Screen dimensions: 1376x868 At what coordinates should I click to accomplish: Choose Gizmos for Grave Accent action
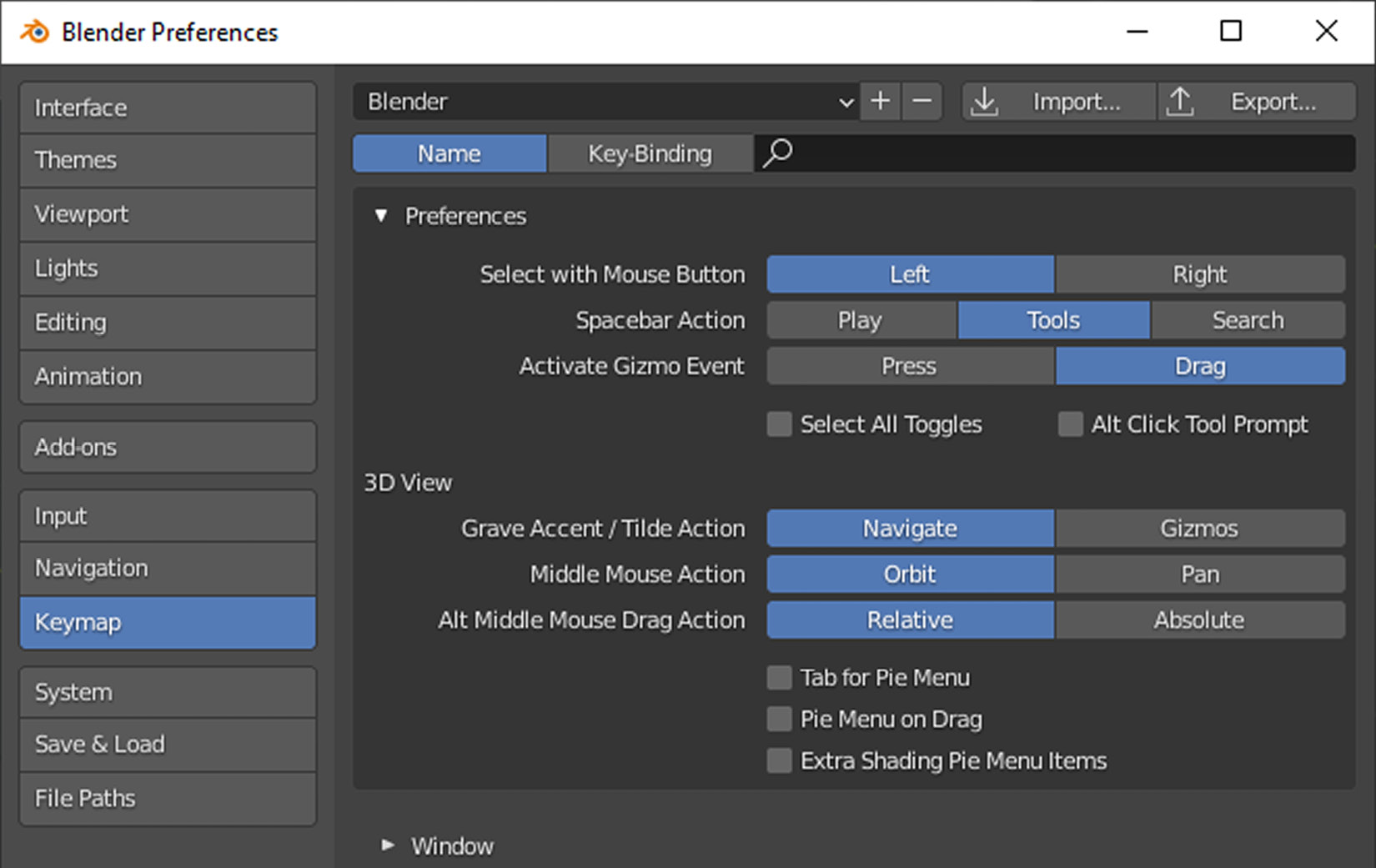click(1200, 529)
